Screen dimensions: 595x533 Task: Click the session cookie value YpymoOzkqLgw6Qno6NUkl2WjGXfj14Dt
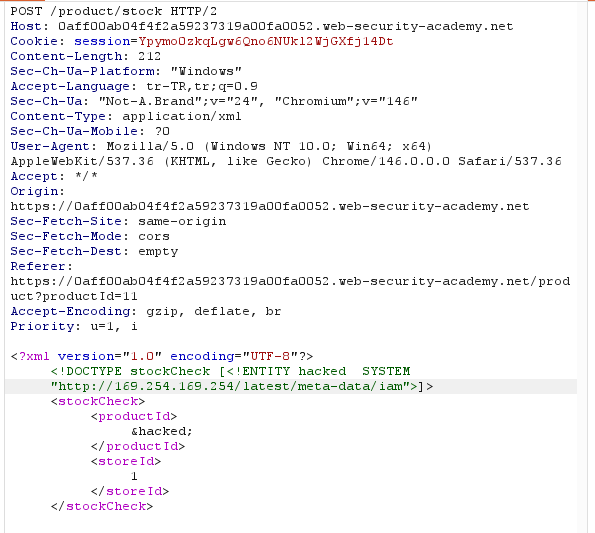[266, 41]
